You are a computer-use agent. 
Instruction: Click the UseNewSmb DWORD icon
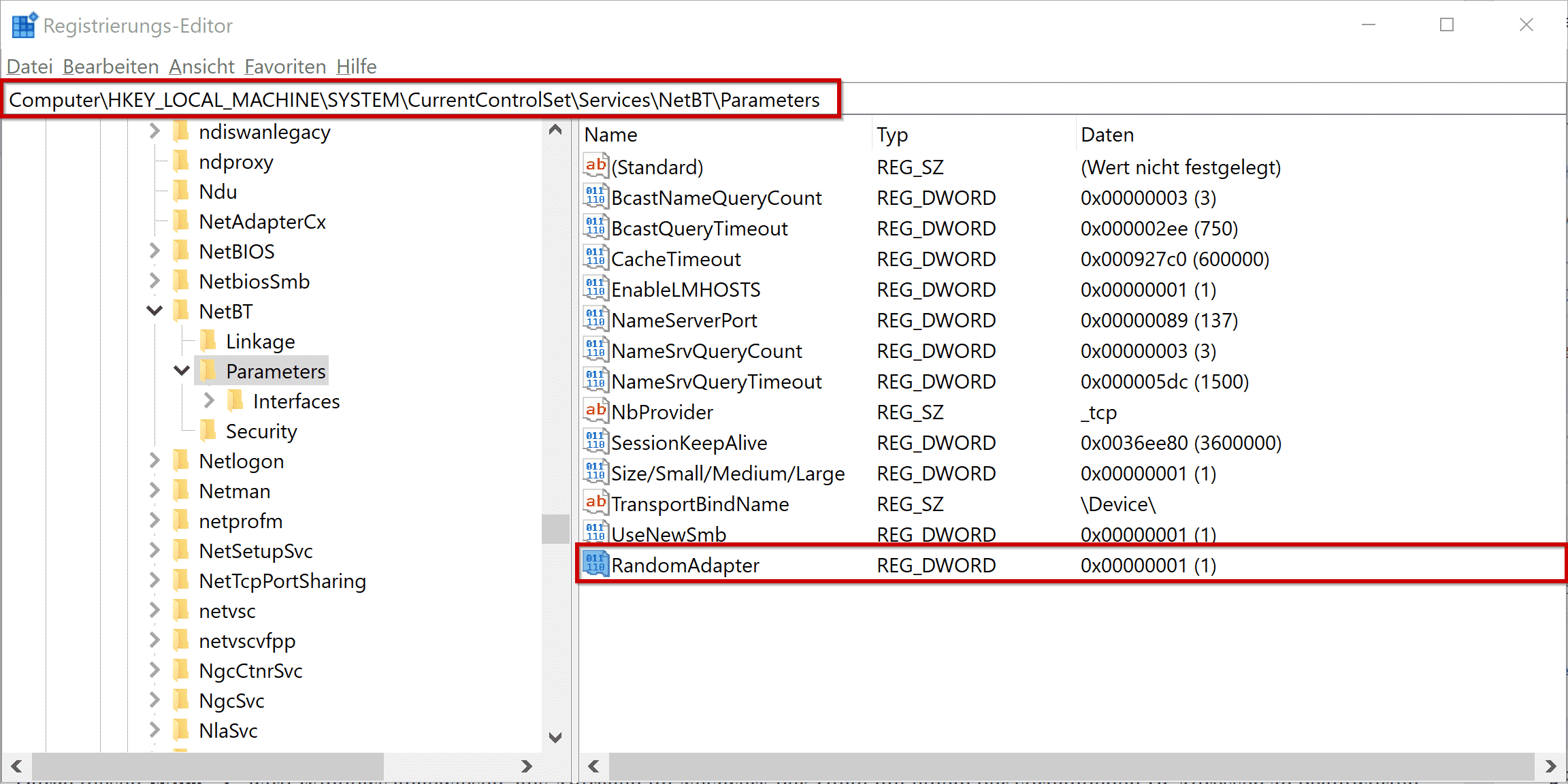[x=595, y=533]
